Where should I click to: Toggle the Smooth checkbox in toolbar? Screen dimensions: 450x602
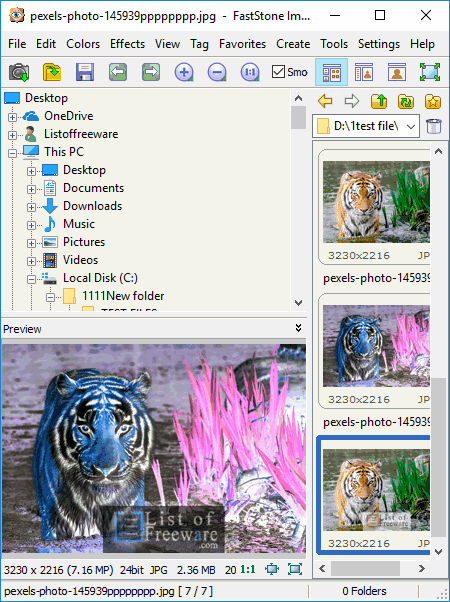278,71
